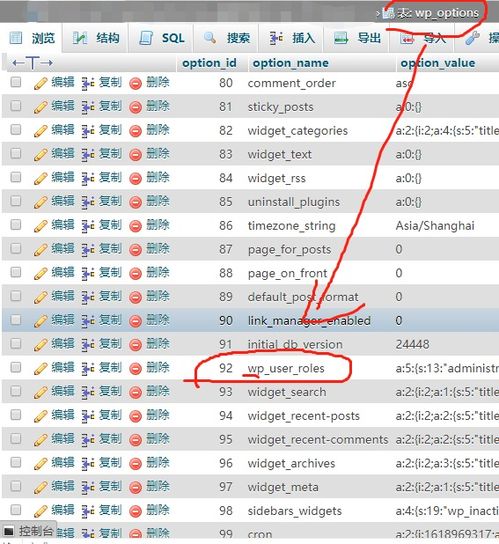Image resolution: width=499 pixels, height=544 pixels.
Task: Select the wp_user_roles option name cell
Action: (x=286, y=368)
